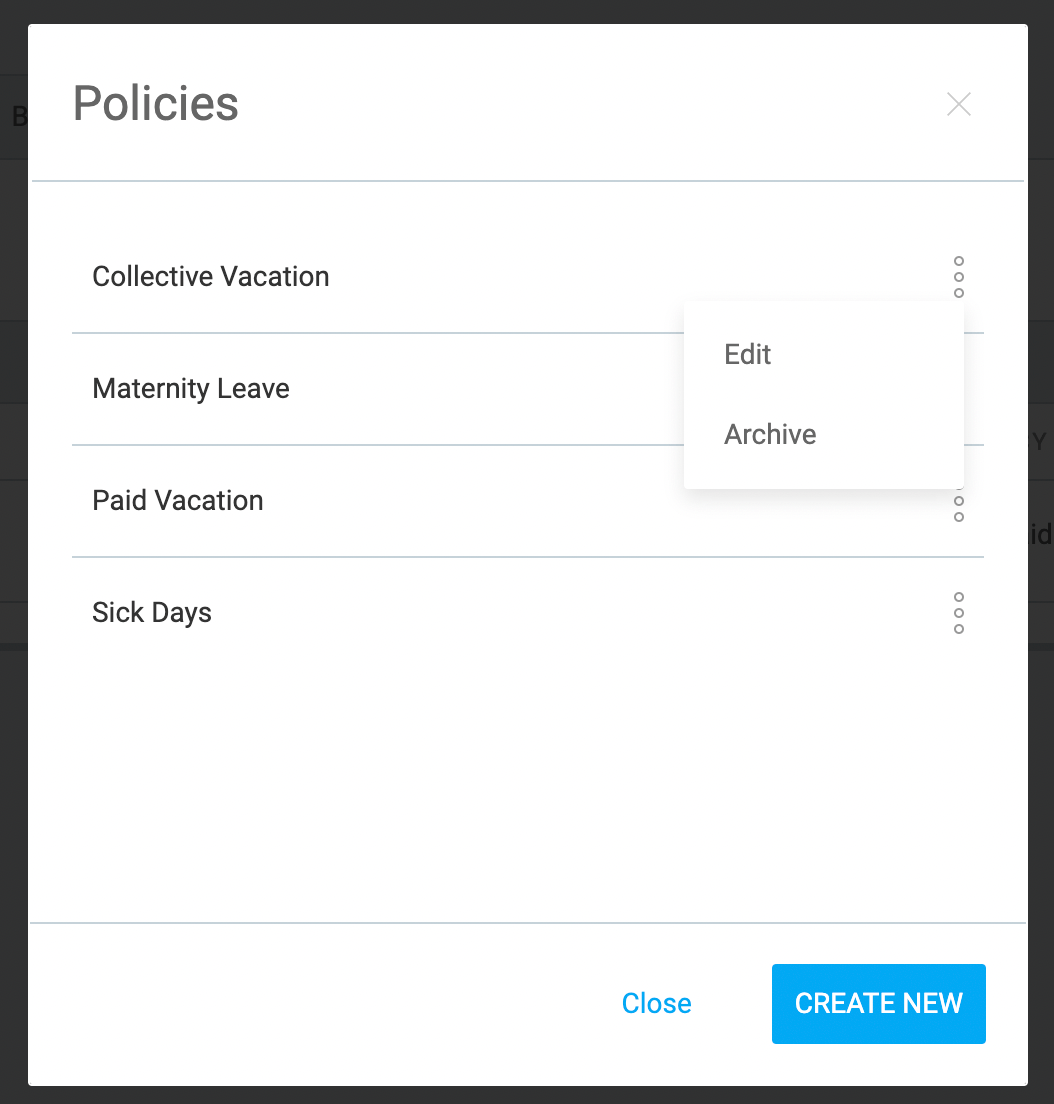1054x1104 pixels.
Task: Open the actions menu beside Maternity Leave
Action: point(959,389)
